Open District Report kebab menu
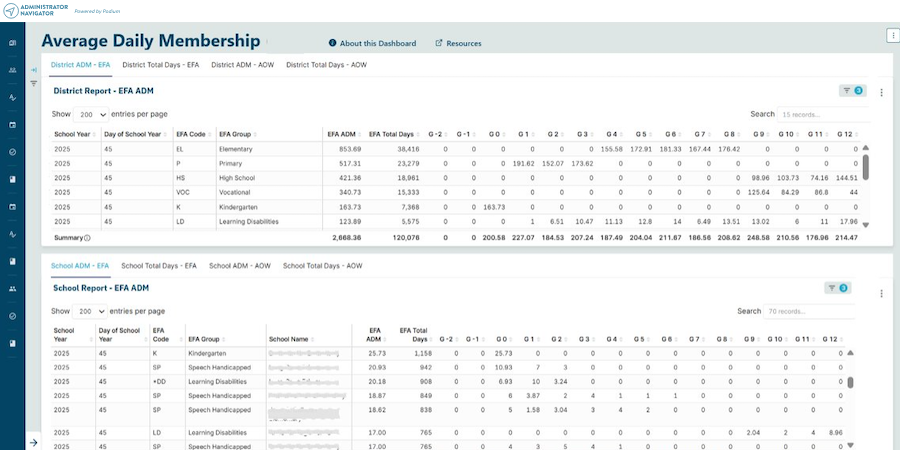Viewport: 900px width, 450px height. 882,92
